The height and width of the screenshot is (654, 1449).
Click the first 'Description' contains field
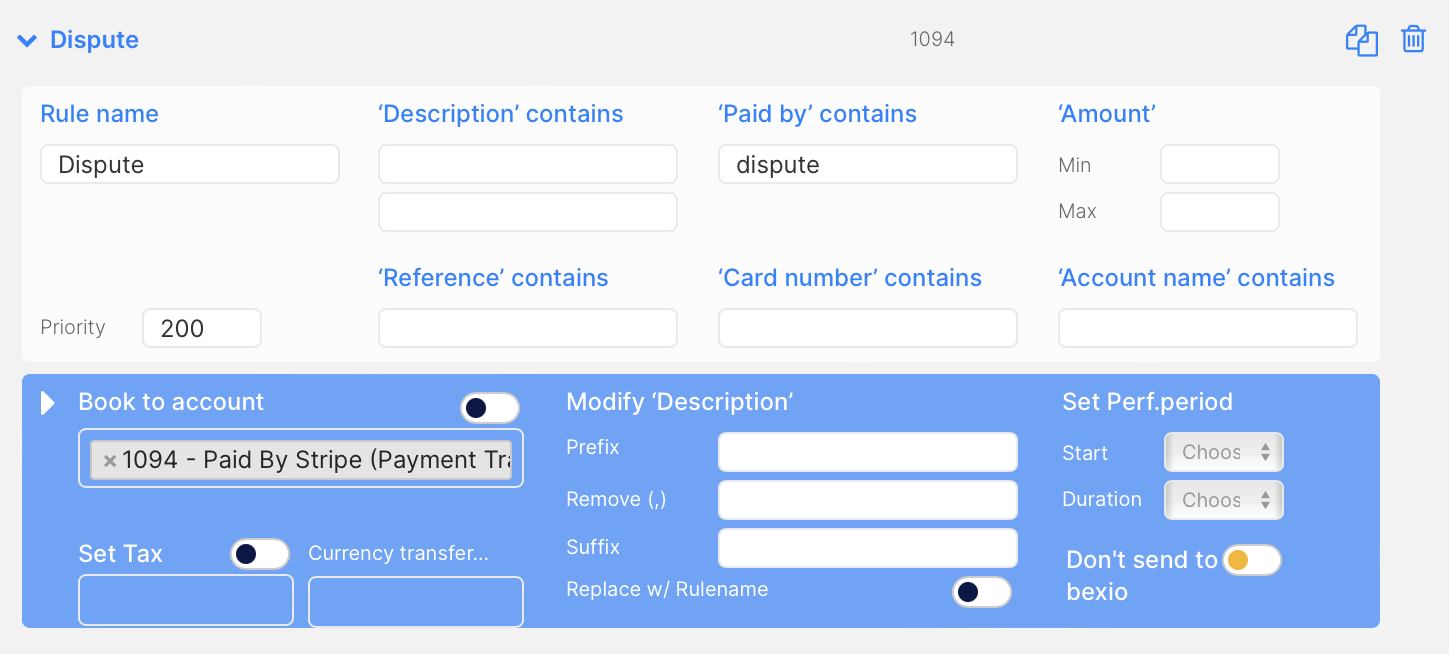coord(528,164)
